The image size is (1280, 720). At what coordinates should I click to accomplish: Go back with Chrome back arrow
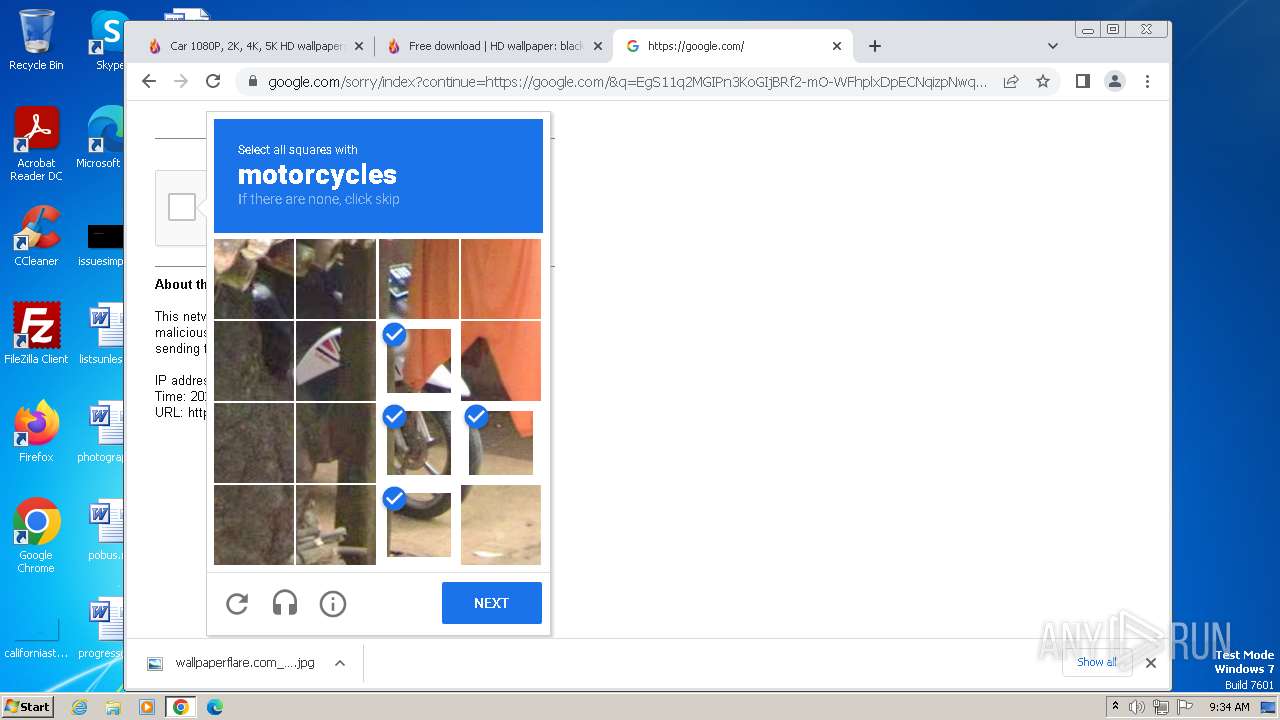pyautogui.click(x=149, y=82)
